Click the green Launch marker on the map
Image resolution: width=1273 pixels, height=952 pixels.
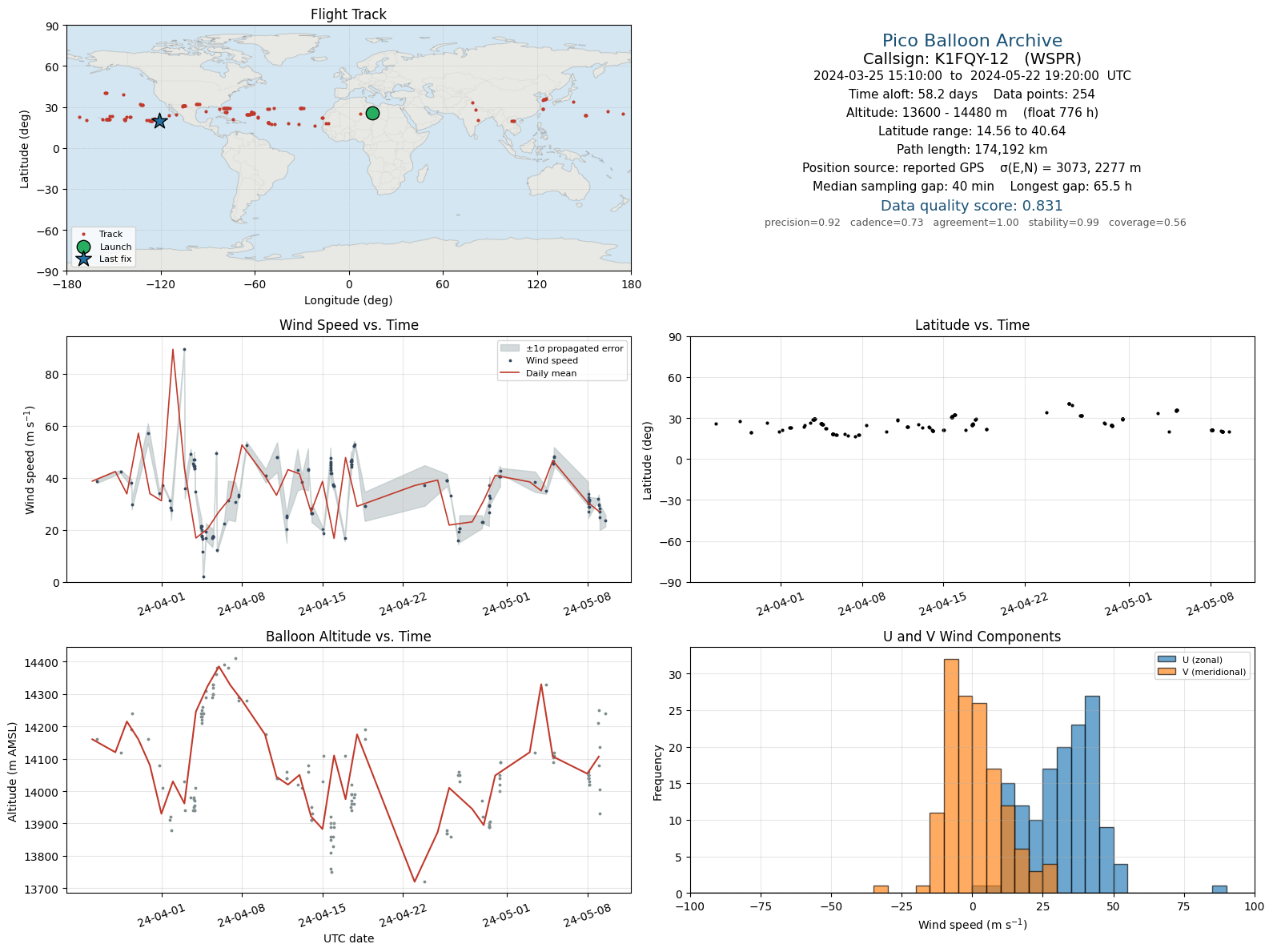[x=372, y=113]
